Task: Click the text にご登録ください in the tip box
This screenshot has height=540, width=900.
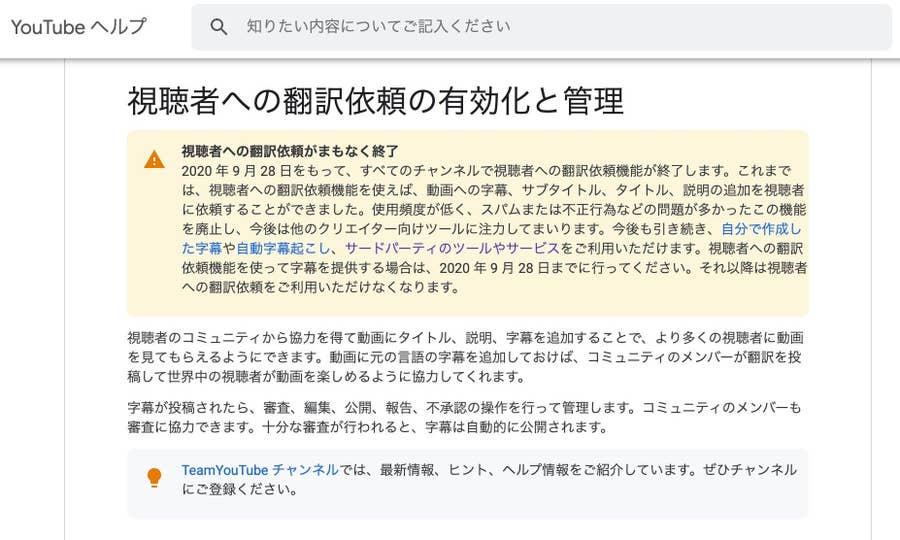Action: (x=239, y=490)
